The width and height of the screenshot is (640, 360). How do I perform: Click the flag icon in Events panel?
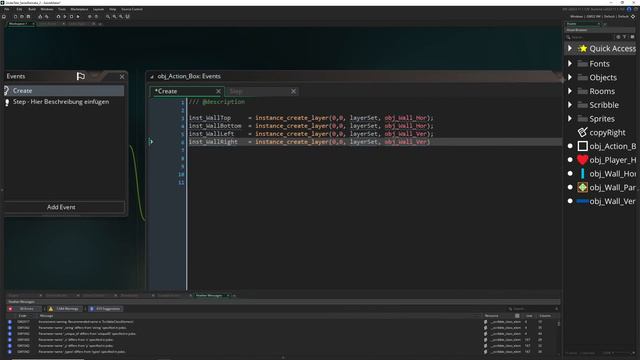tap(81, 76)
